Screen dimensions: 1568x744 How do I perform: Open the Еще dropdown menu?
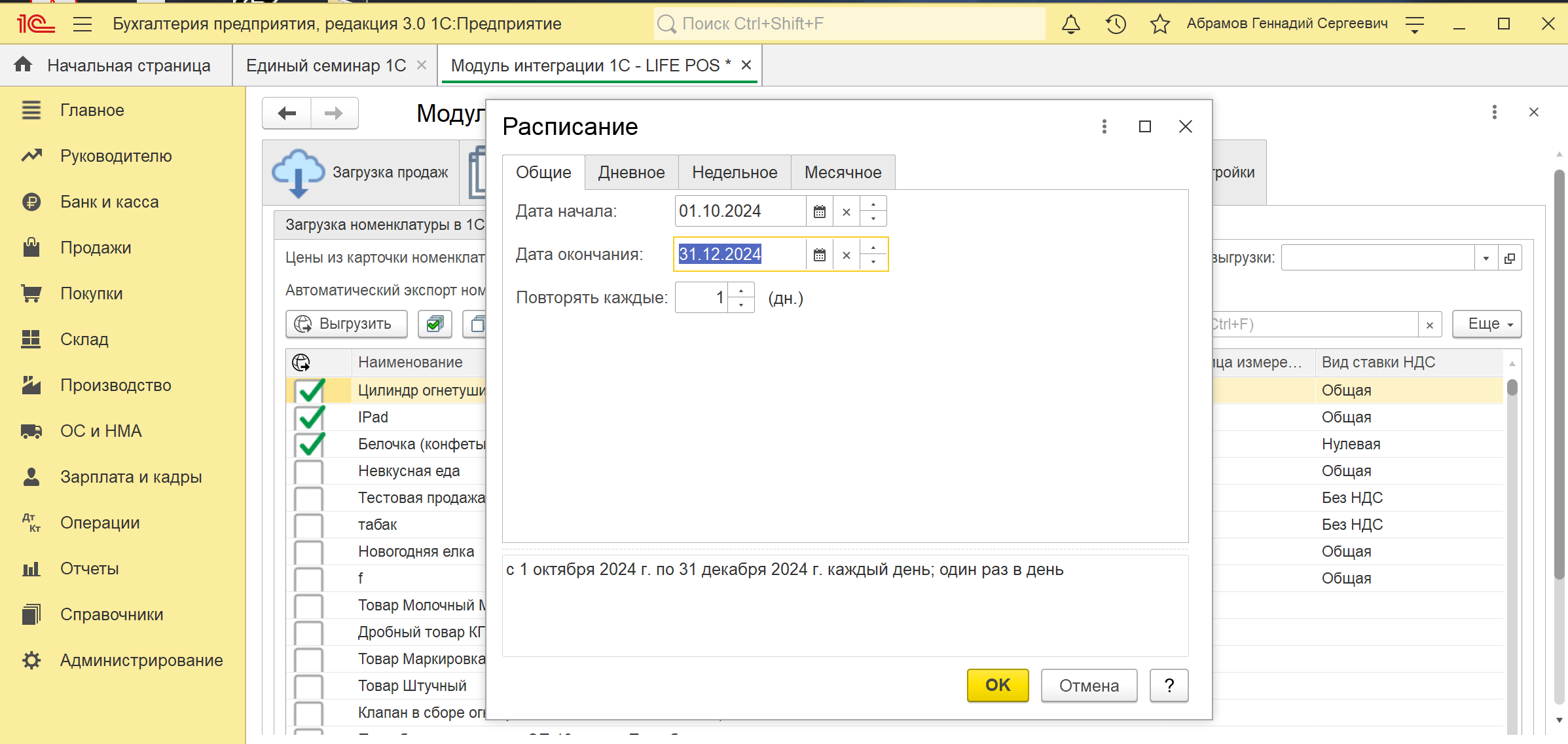(1487, 324)
